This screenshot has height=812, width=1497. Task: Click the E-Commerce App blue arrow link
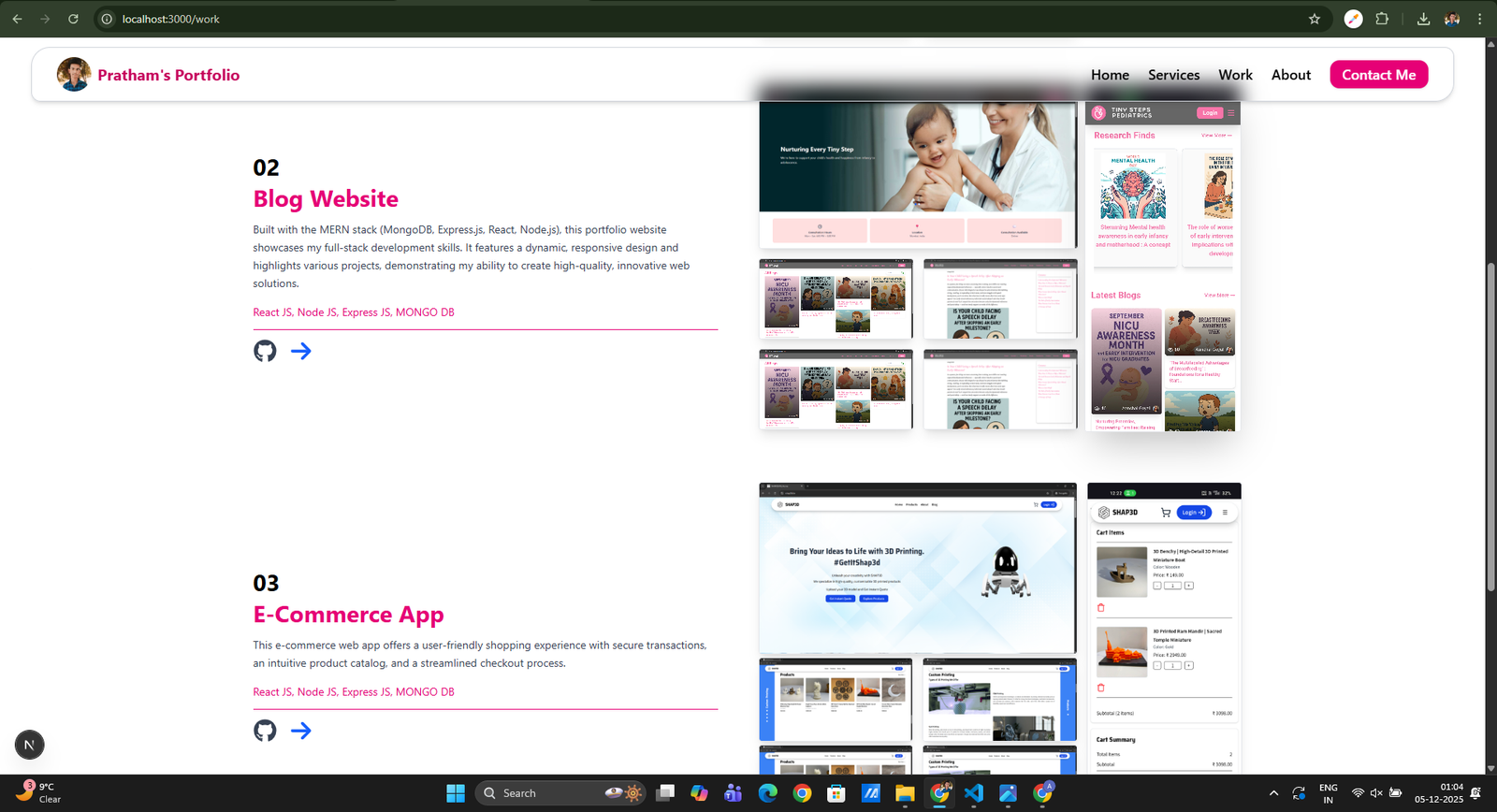coord(300,731)
